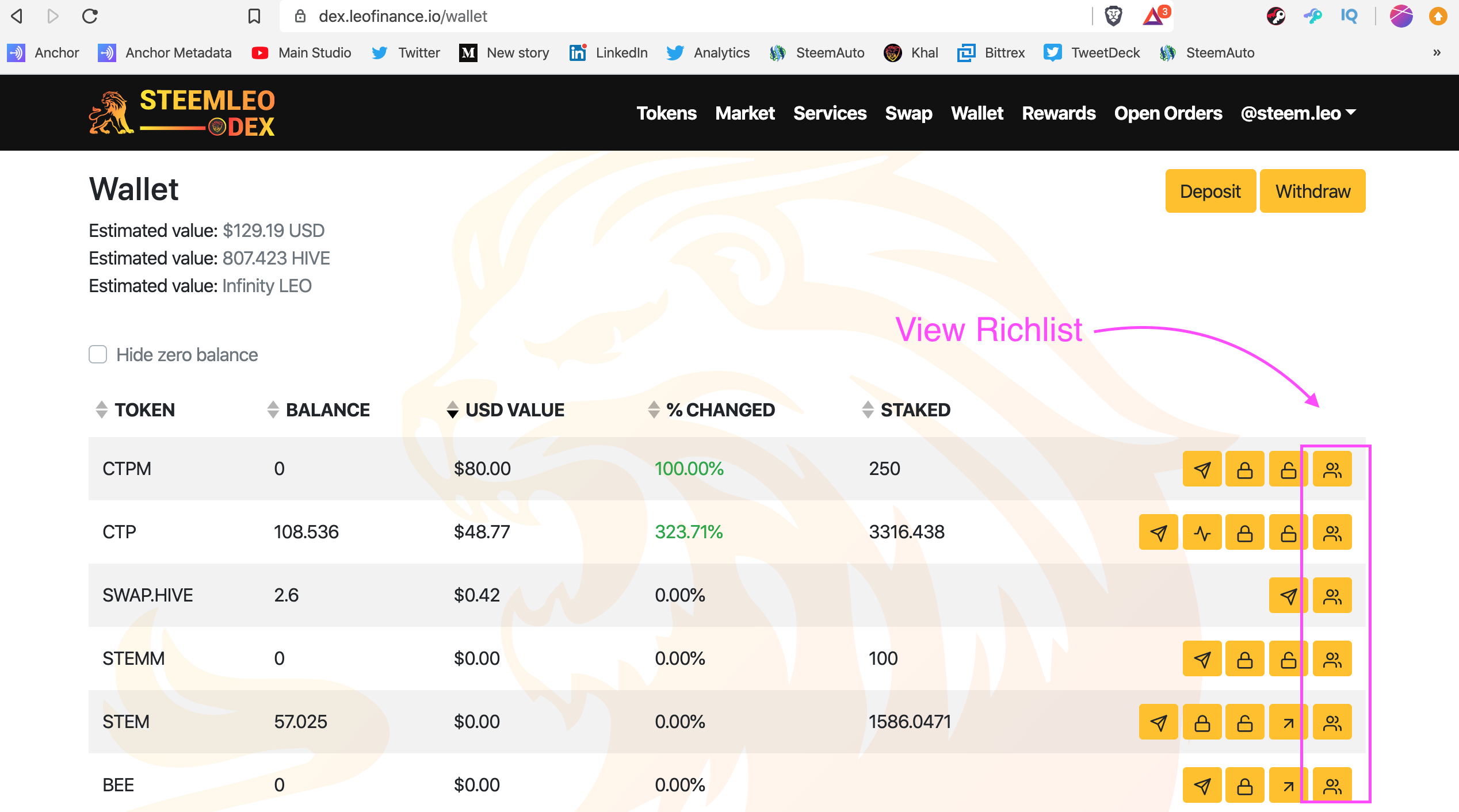The width and height of the screenshot is (1459, 812).
Task: Open the Services nav item
Action: tap(830, 113)
